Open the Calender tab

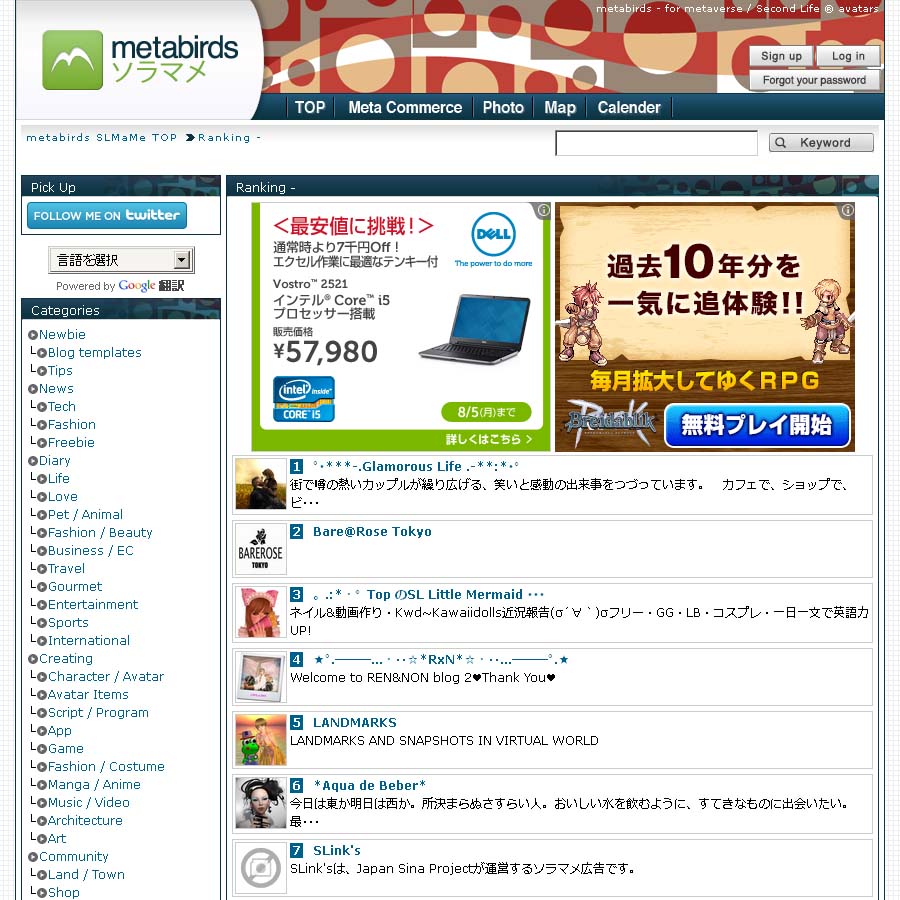click(629, 107)
